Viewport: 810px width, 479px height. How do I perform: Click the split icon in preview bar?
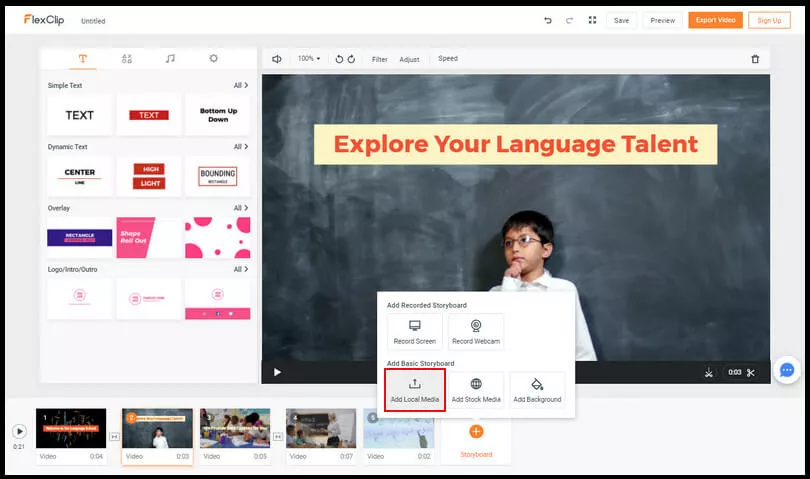pyautogui.click(x=709, y=373)
